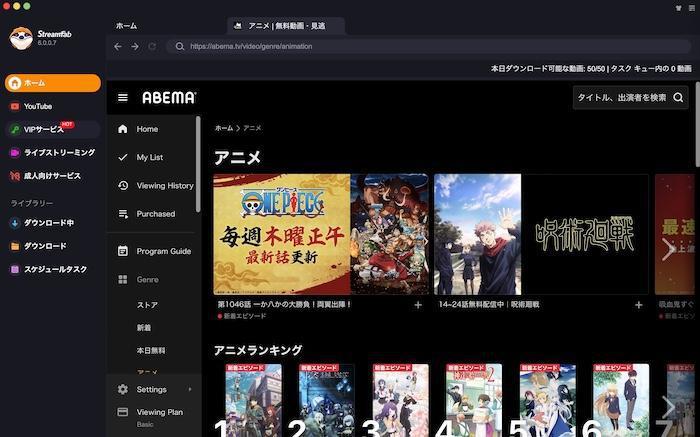
Task: Click the StreamFab sloth logo
Action: (21, 38)
